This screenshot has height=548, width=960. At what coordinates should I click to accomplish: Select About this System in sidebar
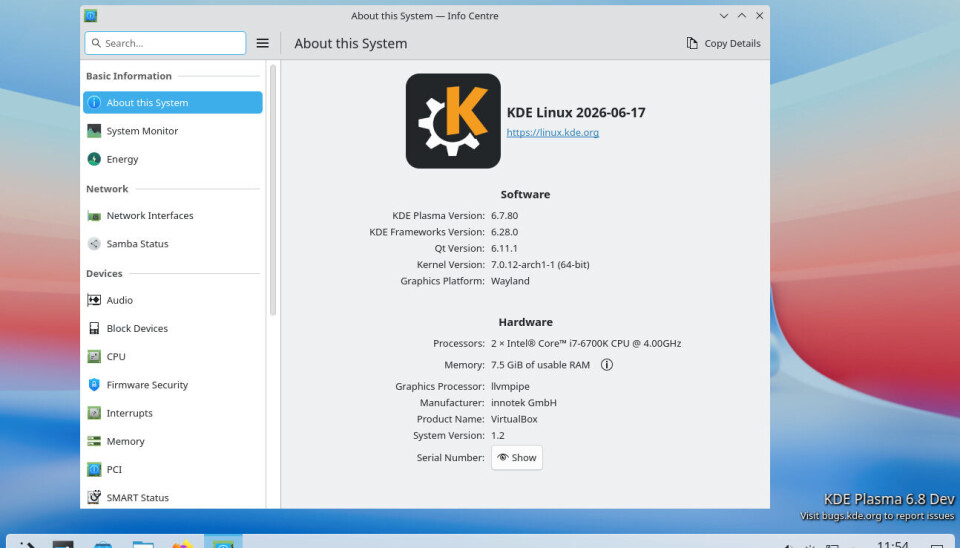click(173, 102)
